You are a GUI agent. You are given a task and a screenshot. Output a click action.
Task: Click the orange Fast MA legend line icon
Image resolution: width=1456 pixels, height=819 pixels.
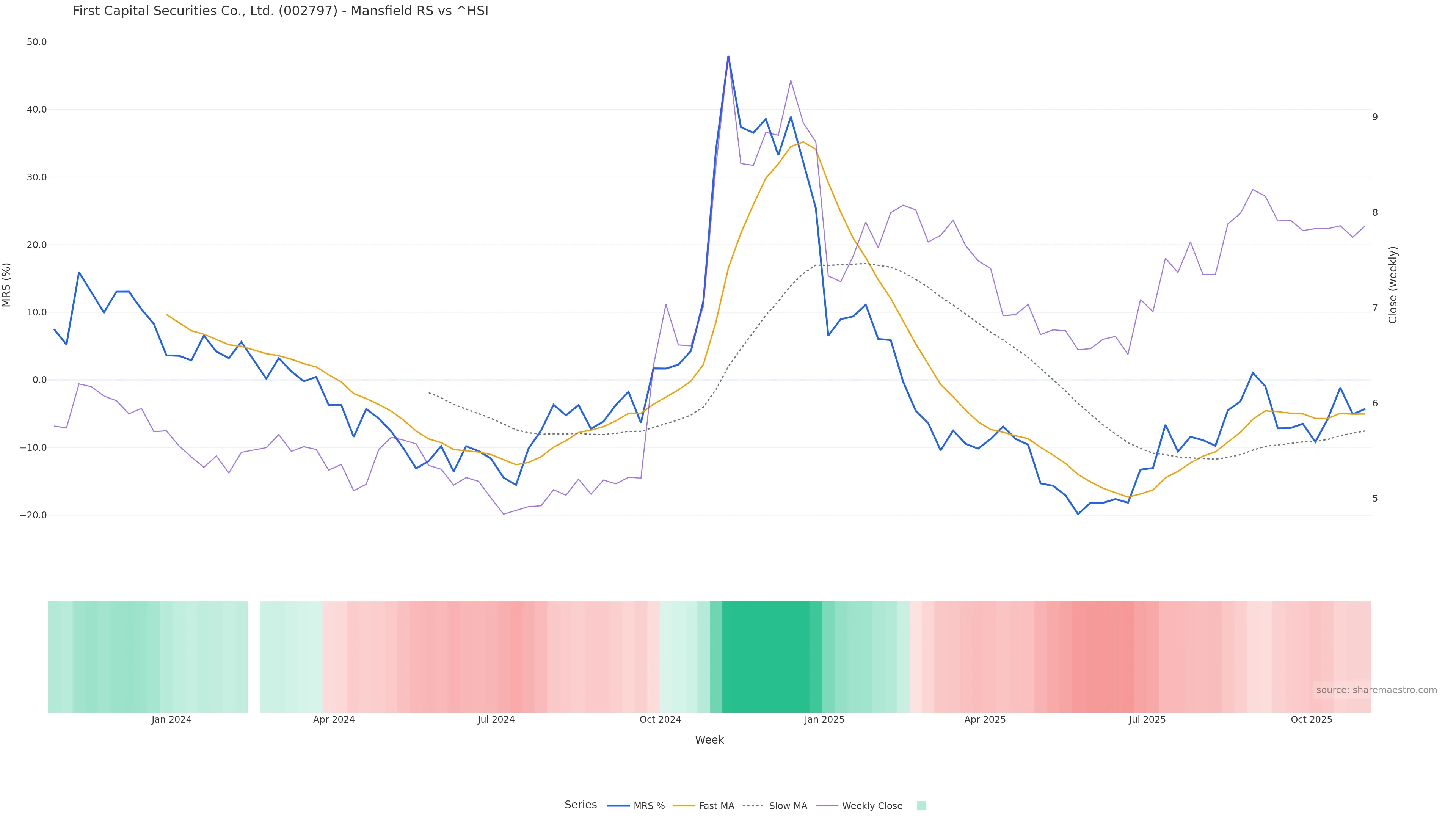pos(684,806)
